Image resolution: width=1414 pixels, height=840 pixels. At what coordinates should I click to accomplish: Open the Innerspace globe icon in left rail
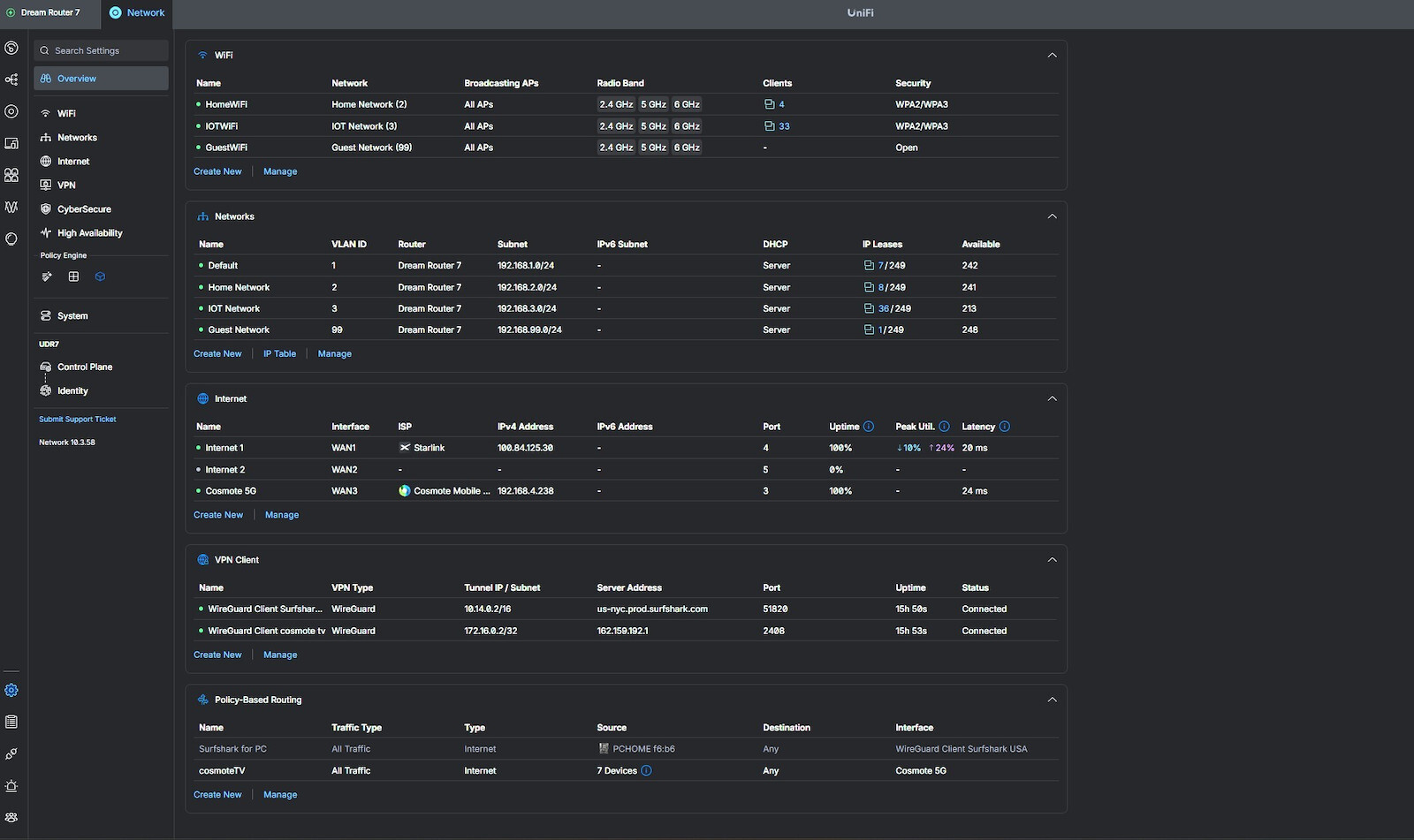[x=11, y=238]
